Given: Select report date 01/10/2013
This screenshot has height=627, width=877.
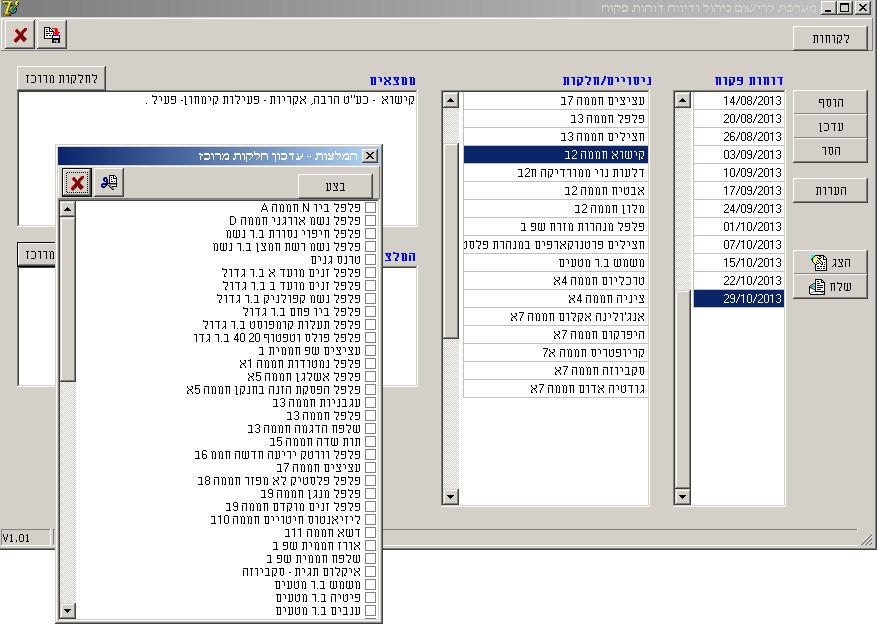Looking at the screenshot, I should 738,227.
